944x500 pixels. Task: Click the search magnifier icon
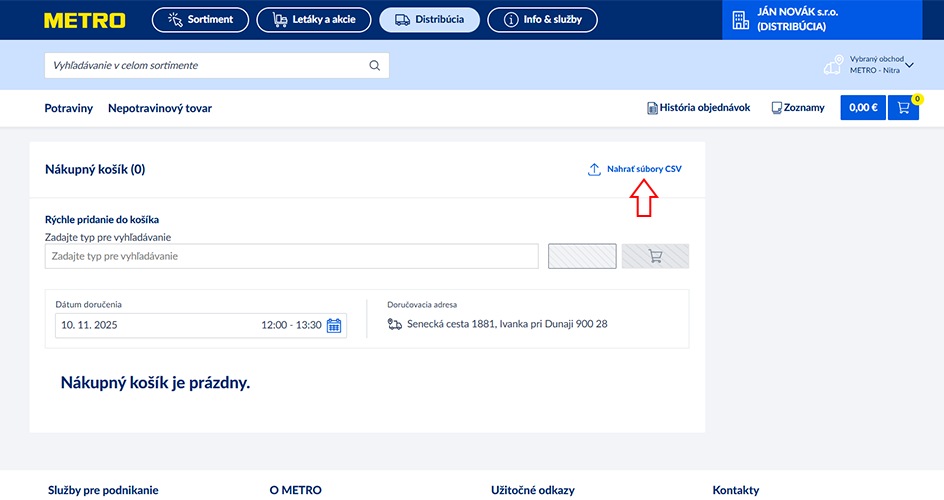coord(375,66)
